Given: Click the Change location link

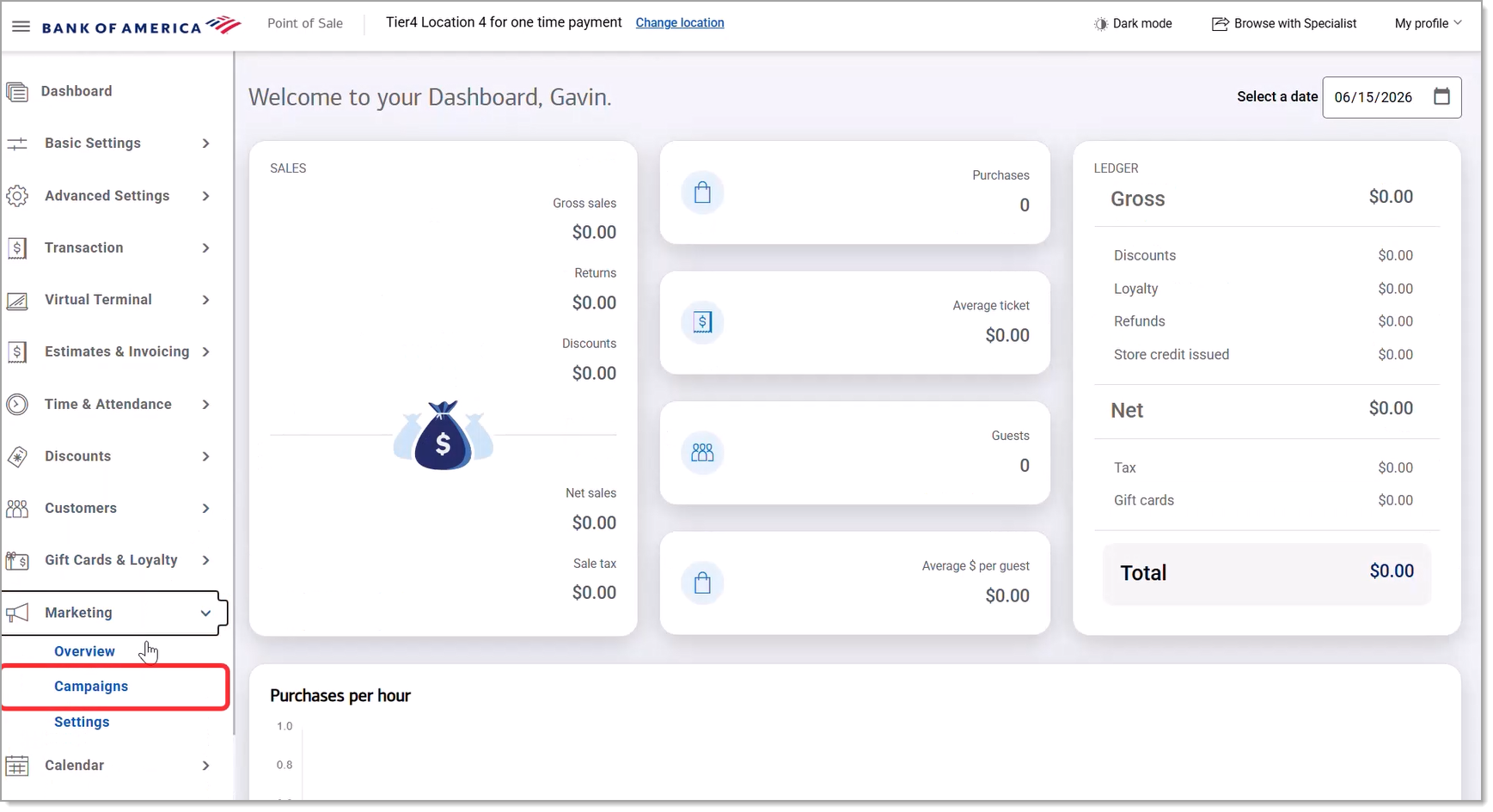Looking at the screenshot, I should tap(680, 22).
